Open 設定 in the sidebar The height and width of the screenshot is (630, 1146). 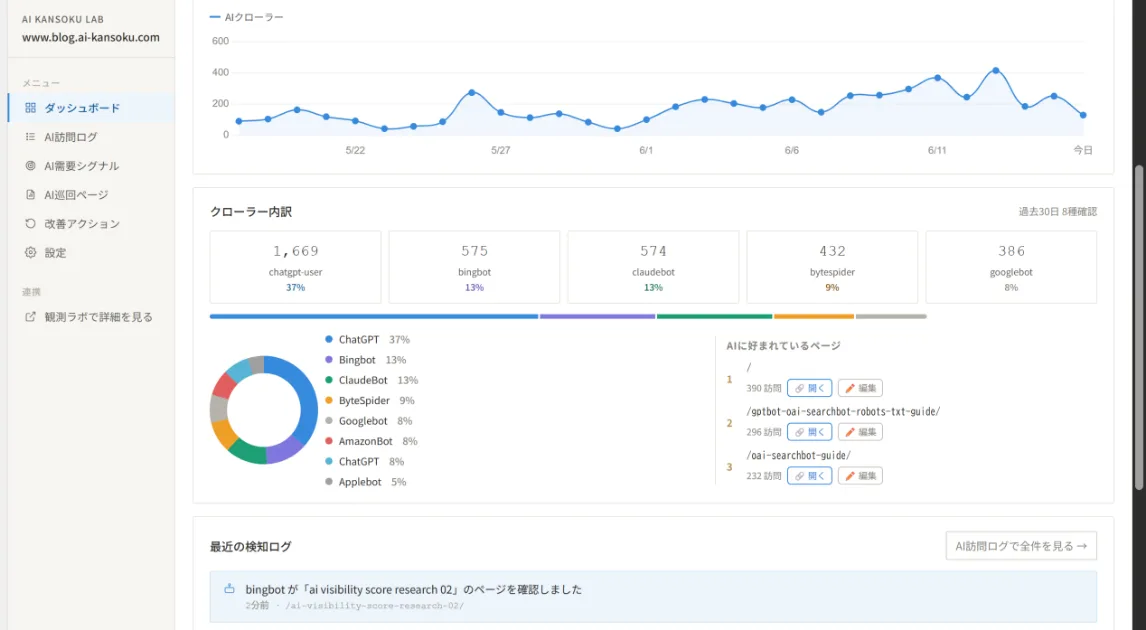point(91,252)
